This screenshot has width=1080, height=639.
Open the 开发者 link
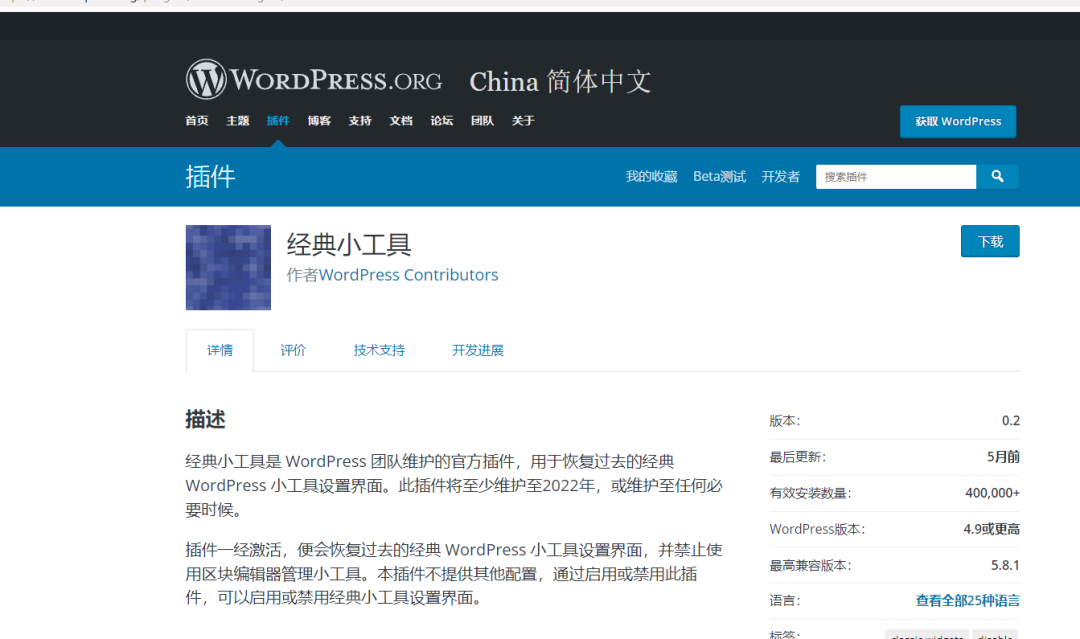[x=780, y=177]
